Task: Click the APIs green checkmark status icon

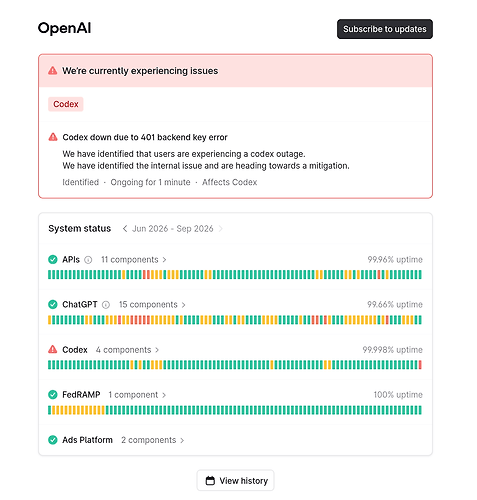Action: [x=53, y=259]
